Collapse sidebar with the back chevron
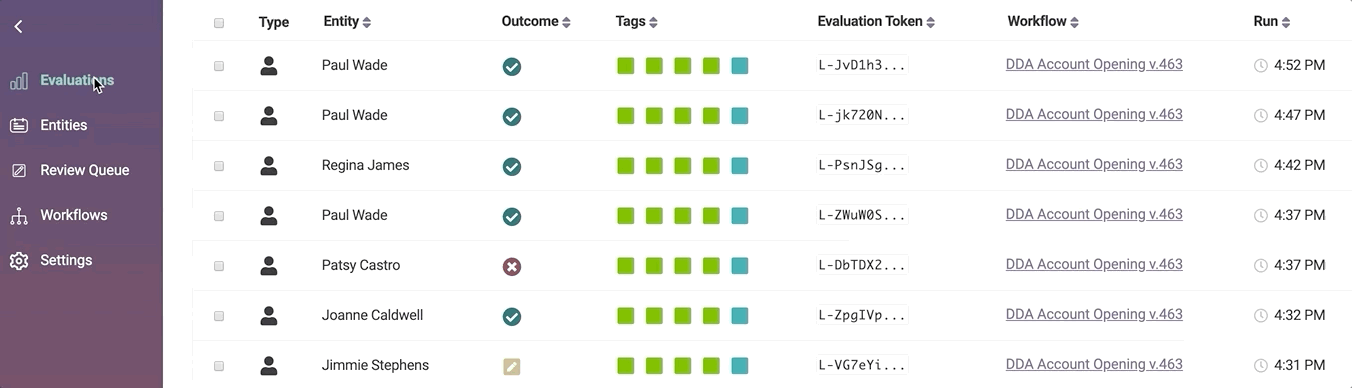The width and height of the screenshot is (1352, 388). pyautogui.click(x=18, y=27)
